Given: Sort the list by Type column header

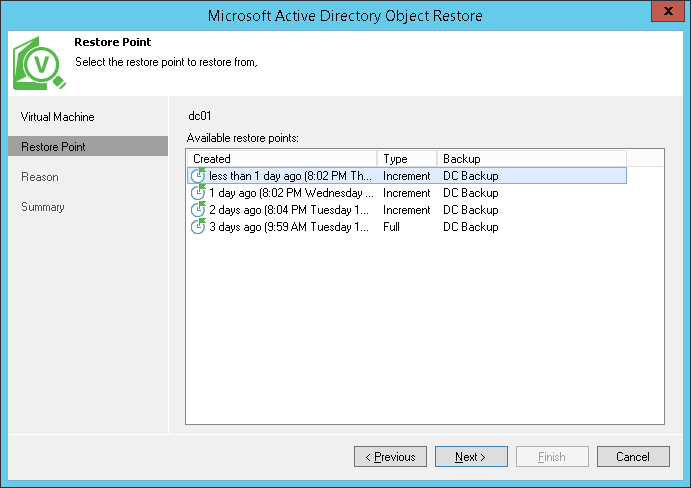Looking at the screenshot, I should [407, 159].
